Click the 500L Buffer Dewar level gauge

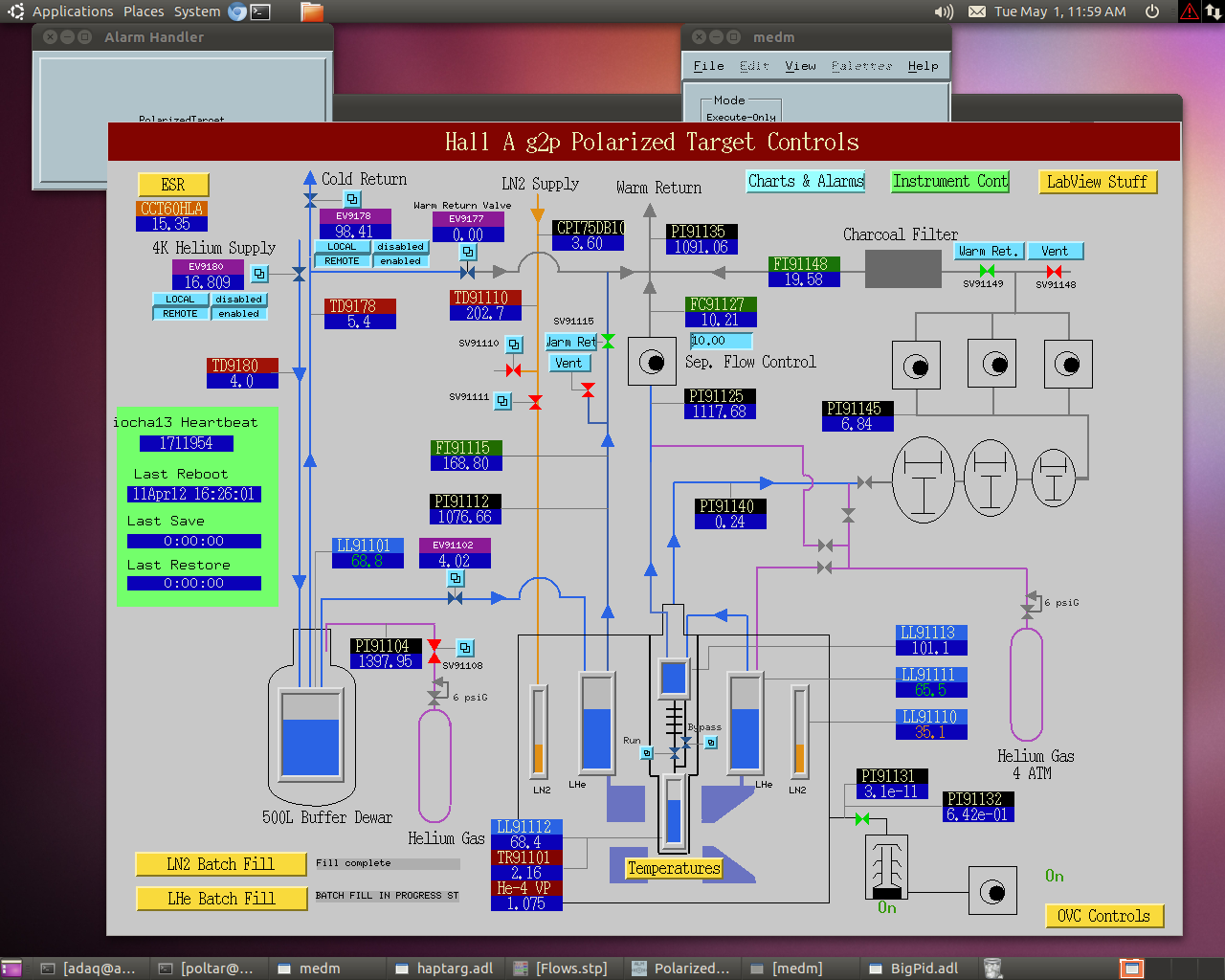(x=310, y=733)
